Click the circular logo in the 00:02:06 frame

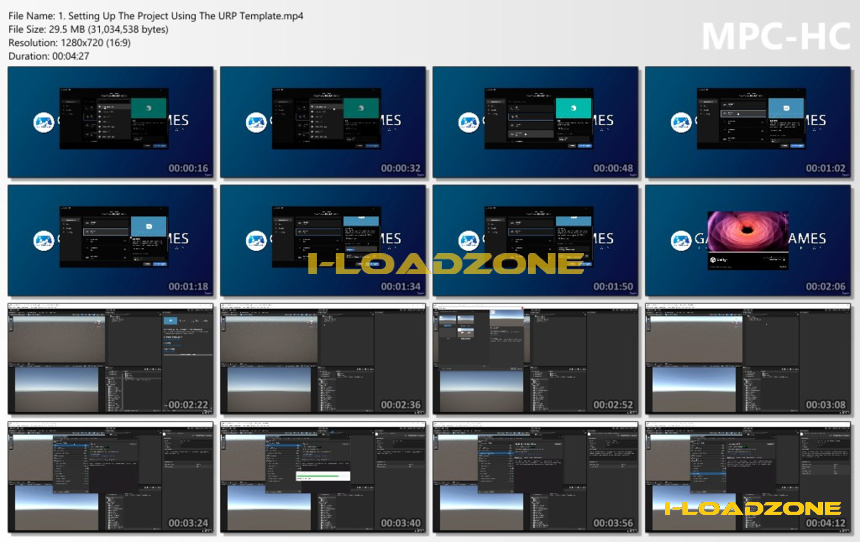point(681,240)
